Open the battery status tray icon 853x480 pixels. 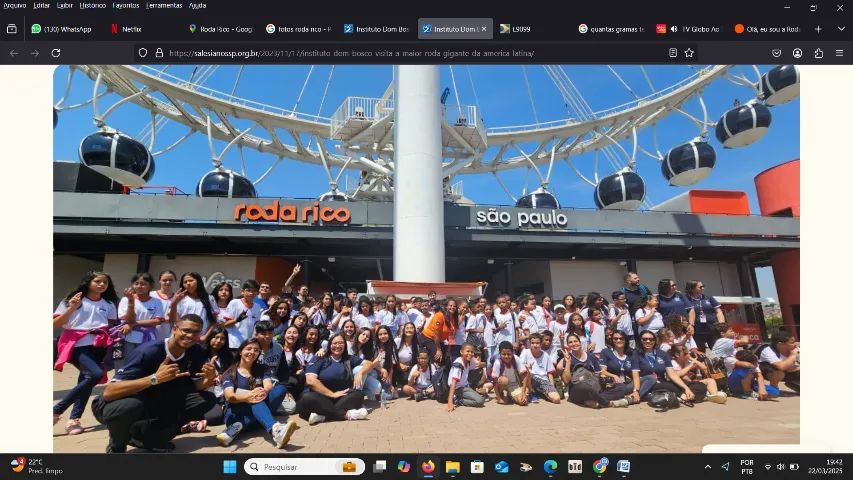[x=794, y=467]
